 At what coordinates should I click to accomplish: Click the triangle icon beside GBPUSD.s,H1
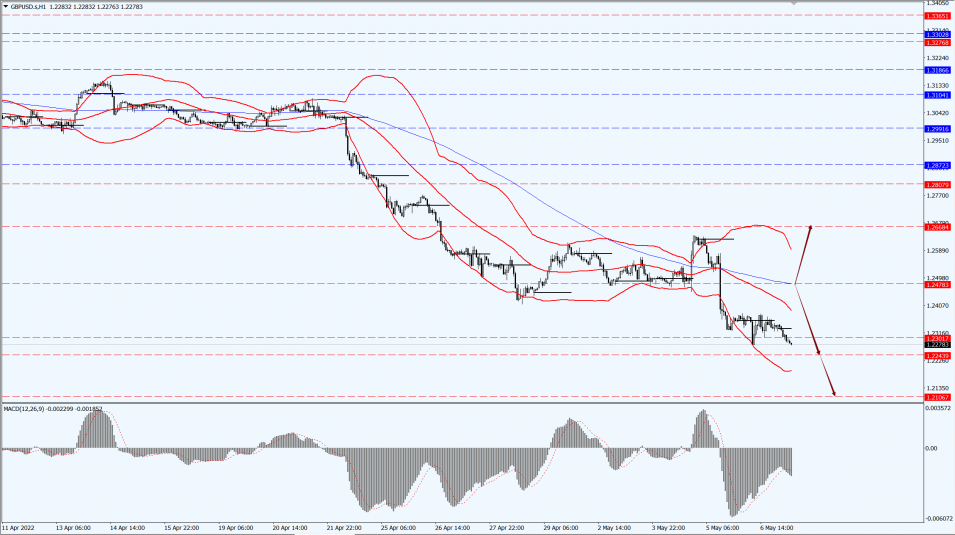(5, 9)
